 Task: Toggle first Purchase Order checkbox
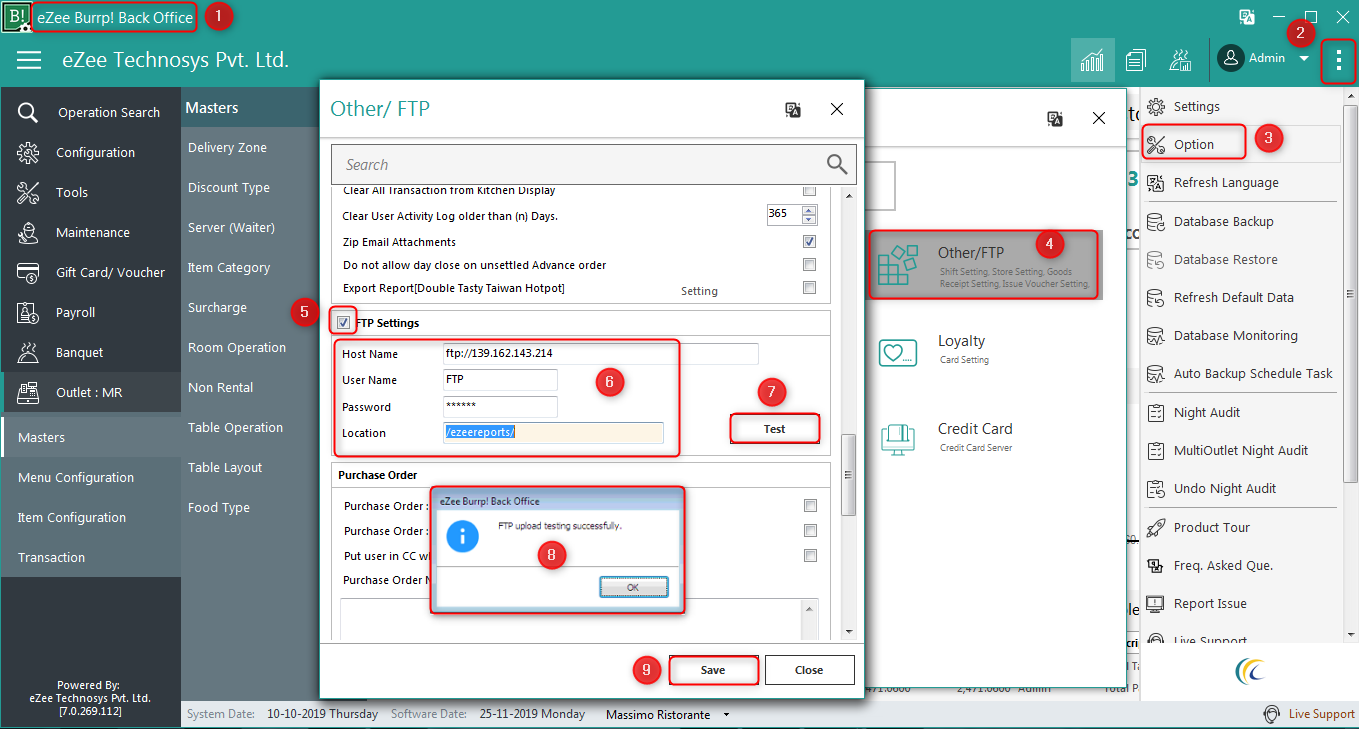(x=811, y=505)
